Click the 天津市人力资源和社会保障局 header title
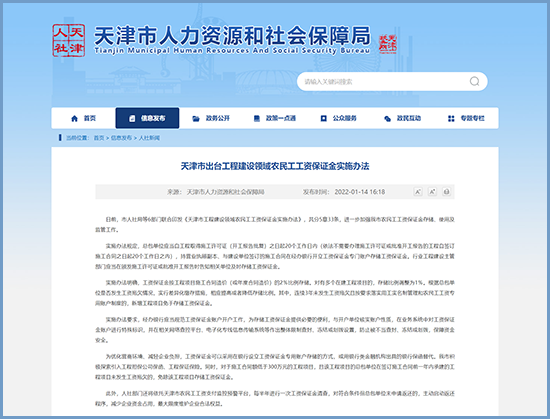The image size is (550, 419). (x=232, y=35)
